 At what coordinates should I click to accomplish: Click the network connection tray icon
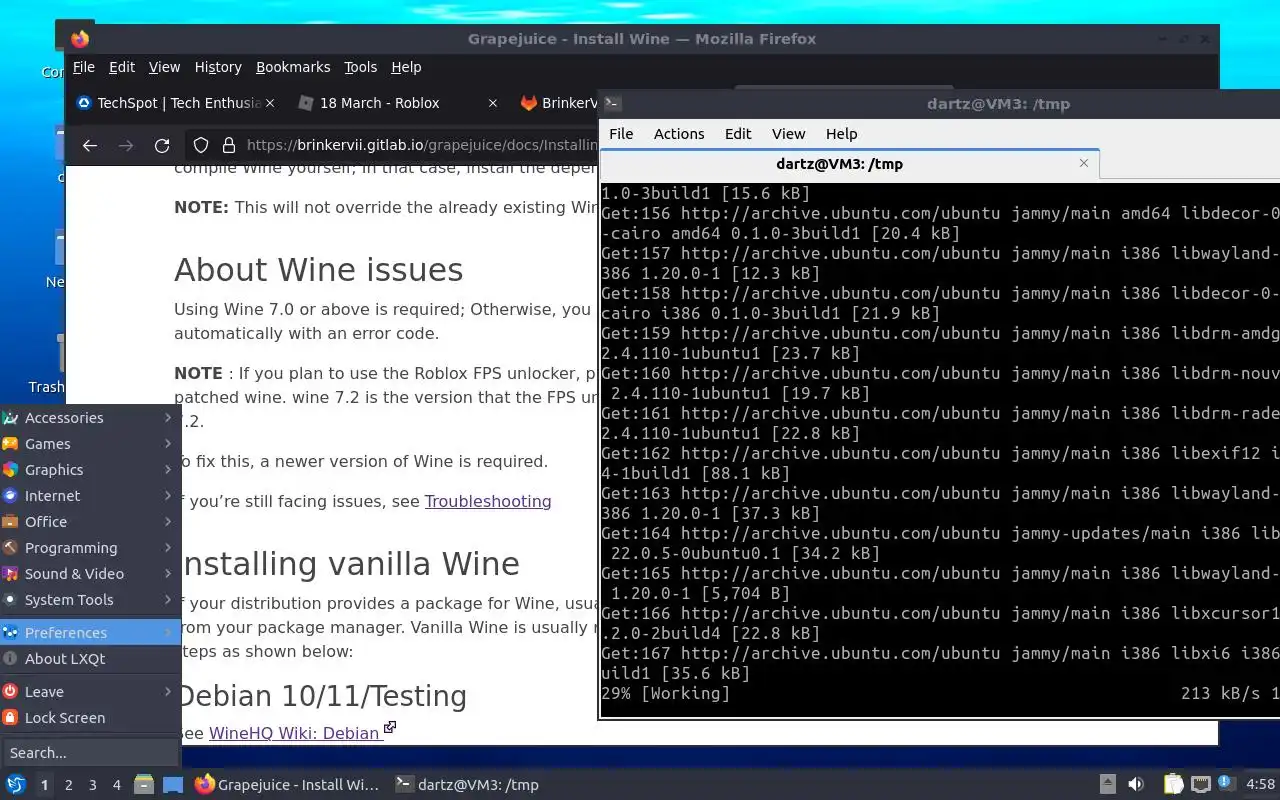(1201, 785)
